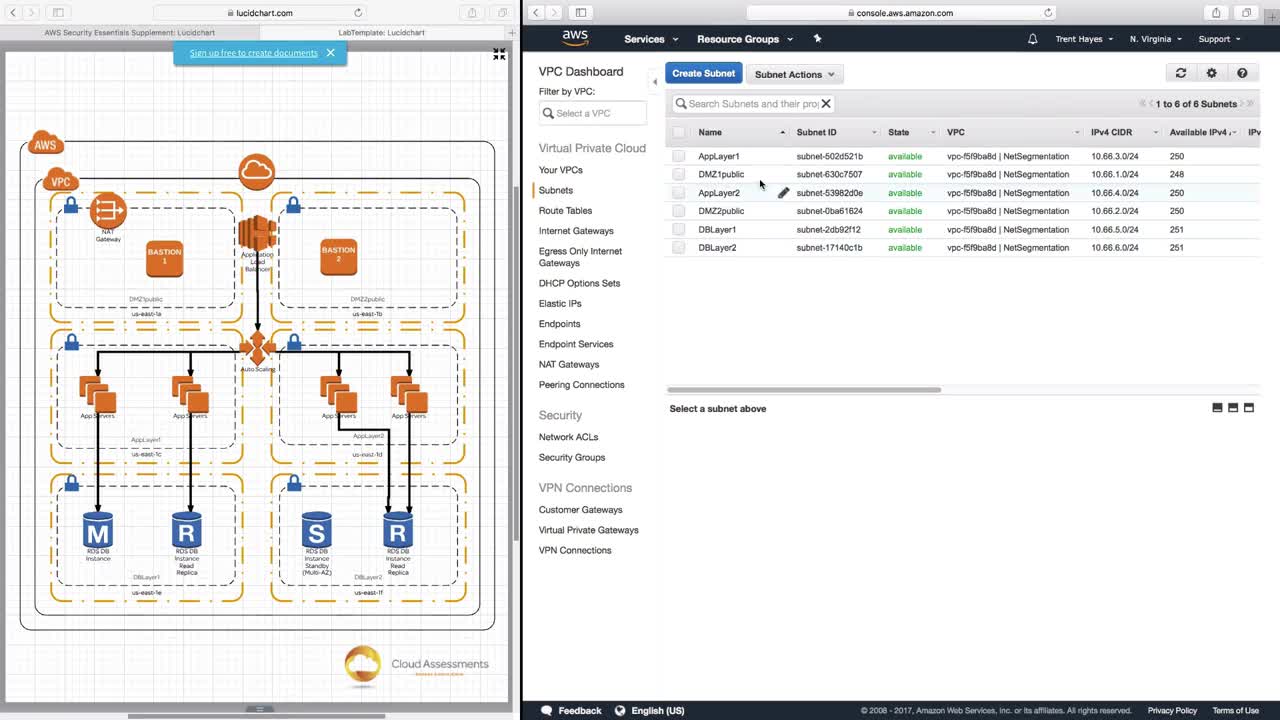
Task: Show all tabs in Lucidchart Safari window
Action: pos(502,13)
